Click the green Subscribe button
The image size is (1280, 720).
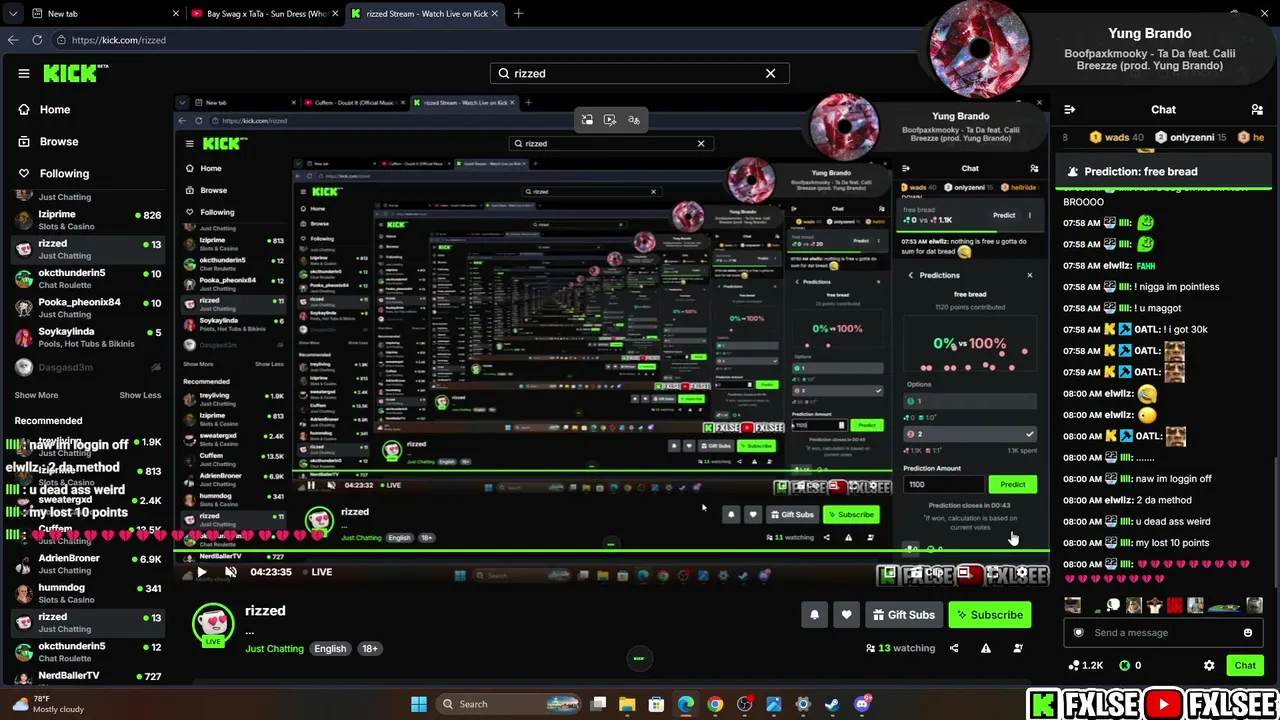(990, 615)
